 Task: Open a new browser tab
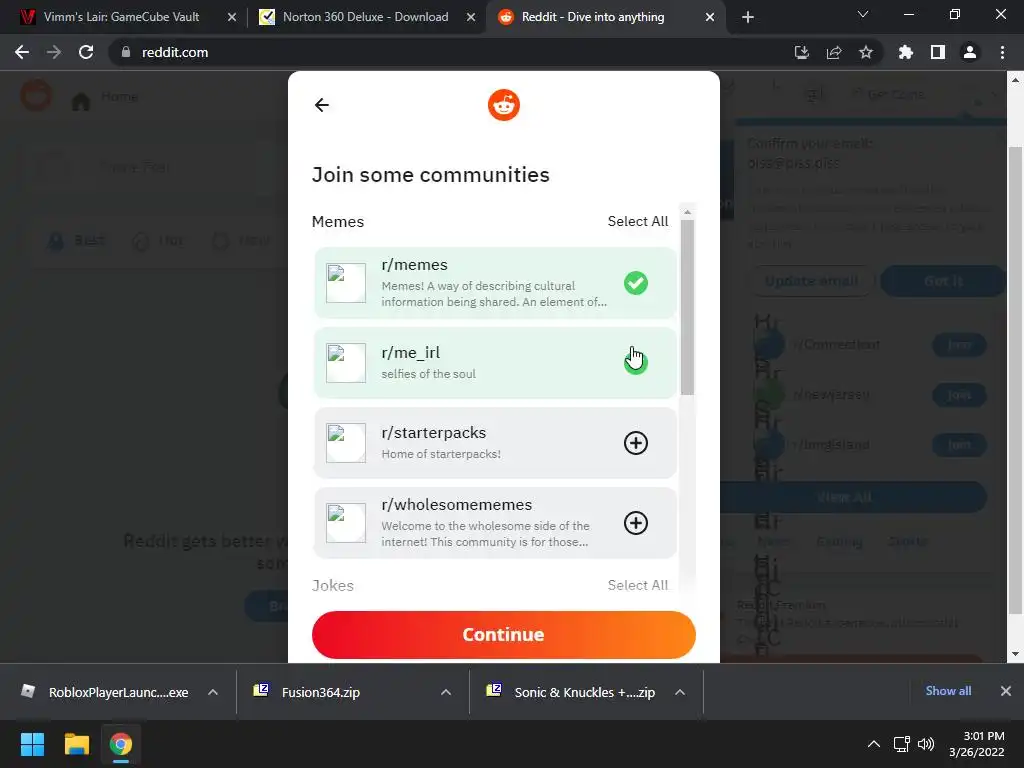[x=748, y=18]
